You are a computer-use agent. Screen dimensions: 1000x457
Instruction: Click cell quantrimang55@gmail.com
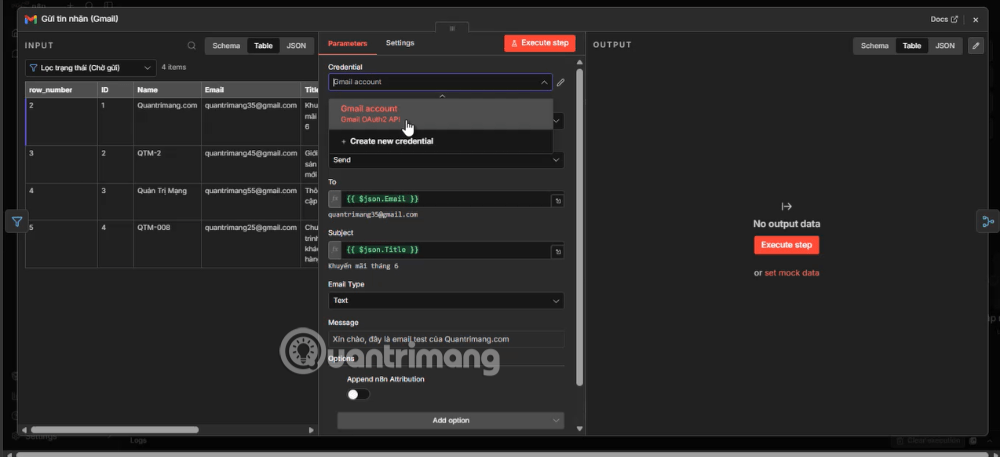click(251, 191)
